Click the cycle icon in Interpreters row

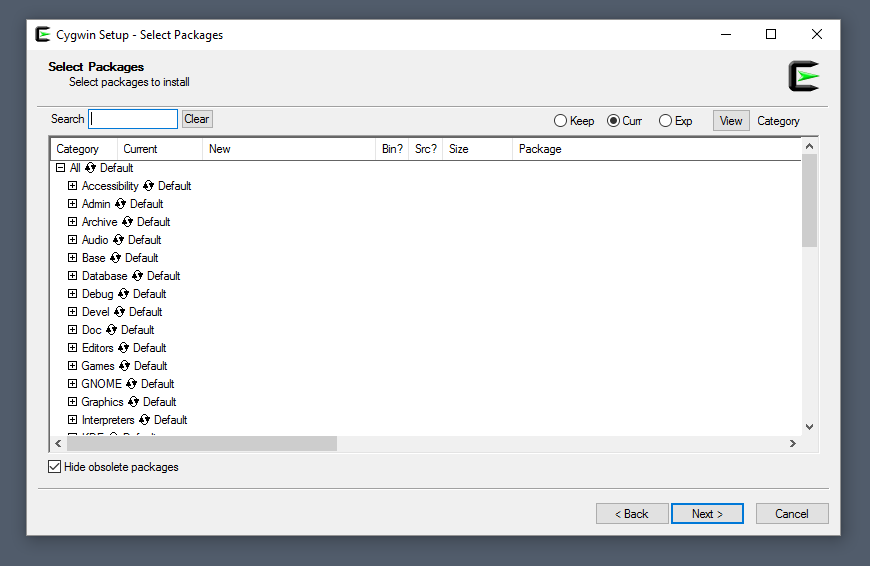pyautogui.click(x=144, y=420)
